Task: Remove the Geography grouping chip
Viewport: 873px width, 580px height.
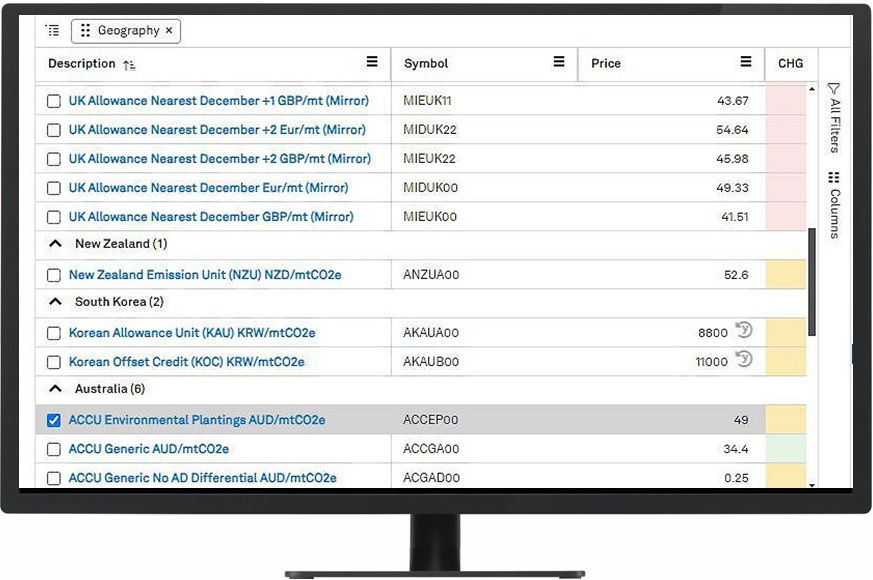Action: point(169,31)
